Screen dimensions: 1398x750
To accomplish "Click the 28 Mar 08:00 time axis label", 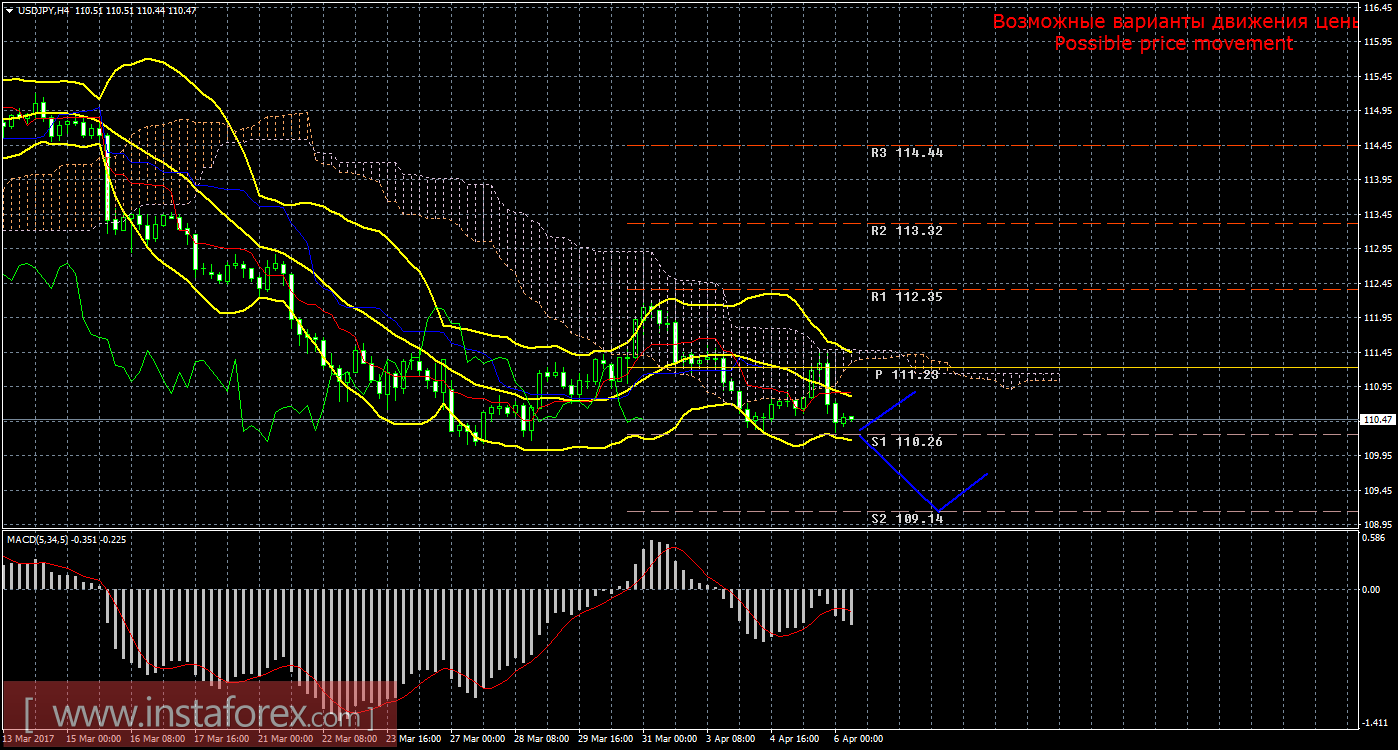I will coord(541,740).
